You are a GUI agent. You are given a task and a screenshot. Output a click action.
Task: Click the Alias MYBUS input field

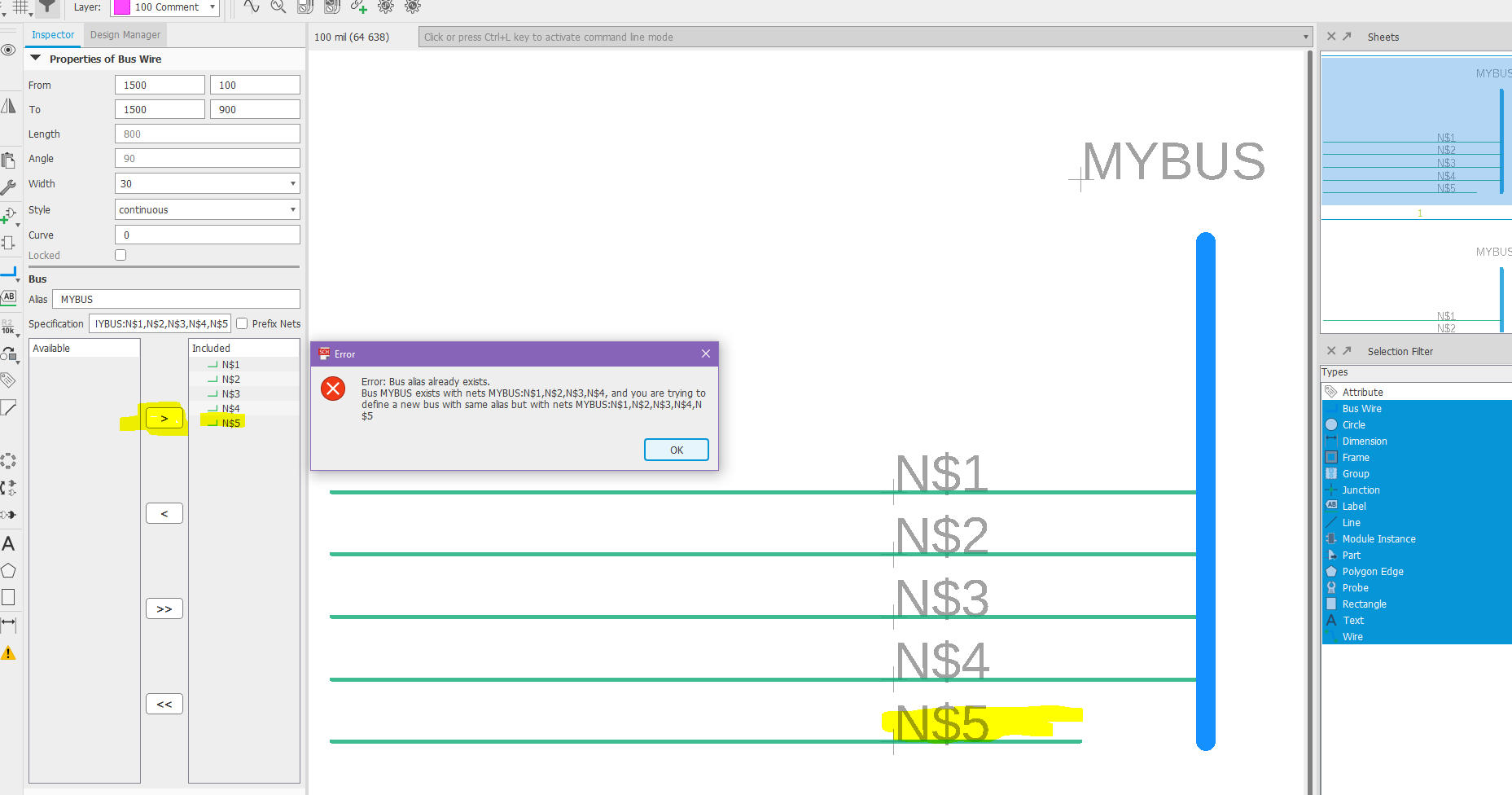(x=176, y=299)
